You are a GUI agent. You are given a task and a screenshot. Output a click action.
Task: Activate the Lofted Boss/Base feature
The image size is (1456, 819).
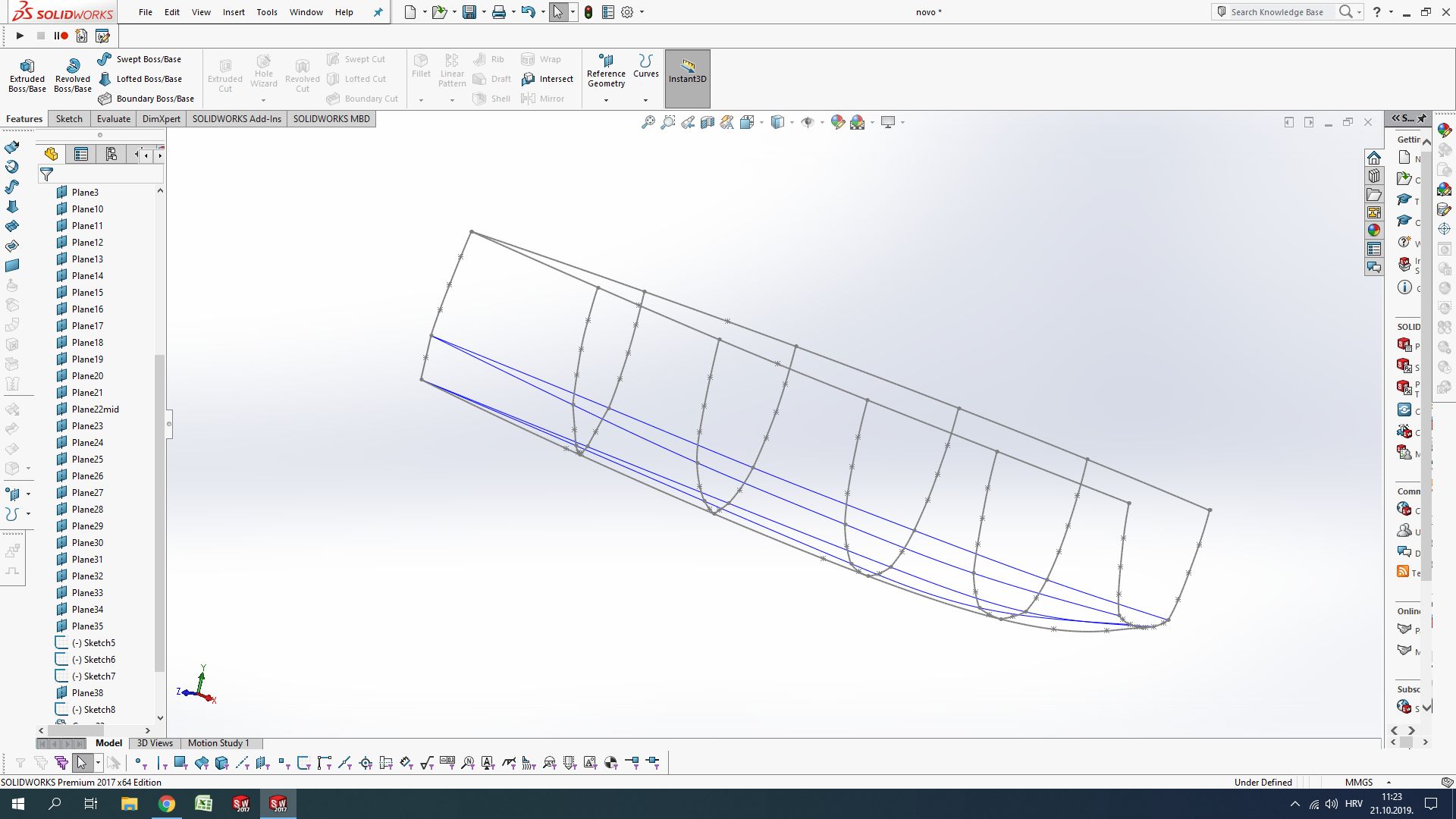pos(149,78)
